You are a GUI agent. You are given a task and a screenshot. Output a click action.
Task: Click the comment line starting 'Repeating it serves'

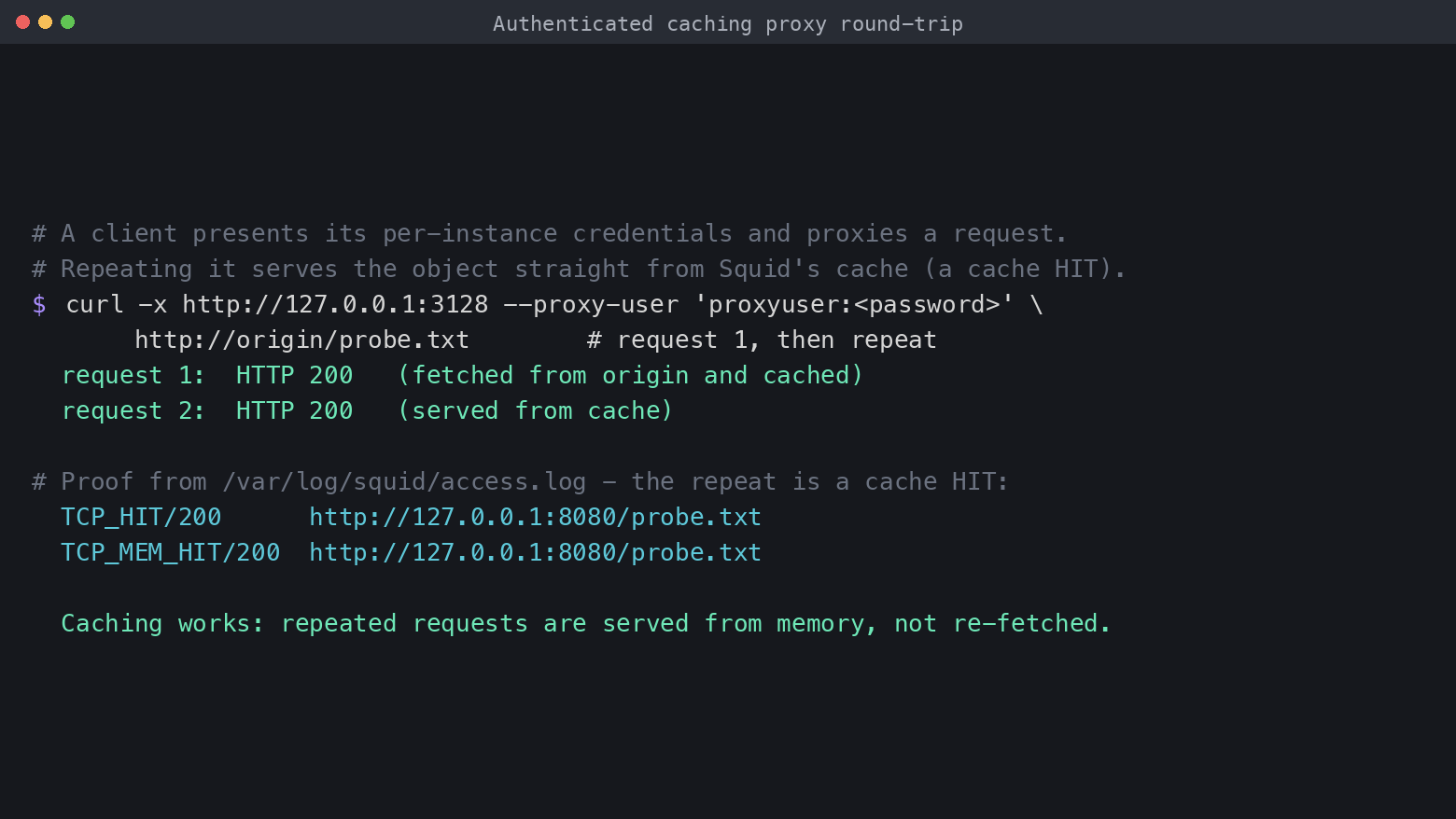[x=579, y=269]
